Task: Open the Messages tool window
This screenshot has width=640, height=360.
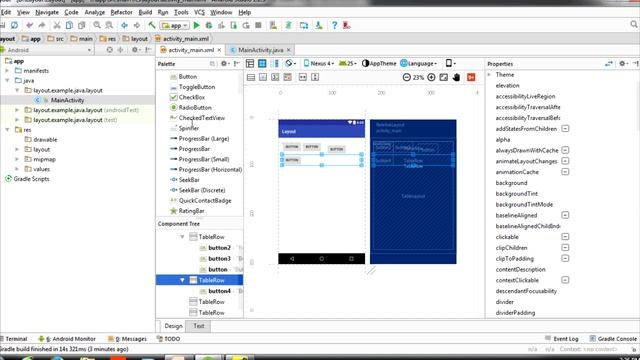Action: [127, 339]
